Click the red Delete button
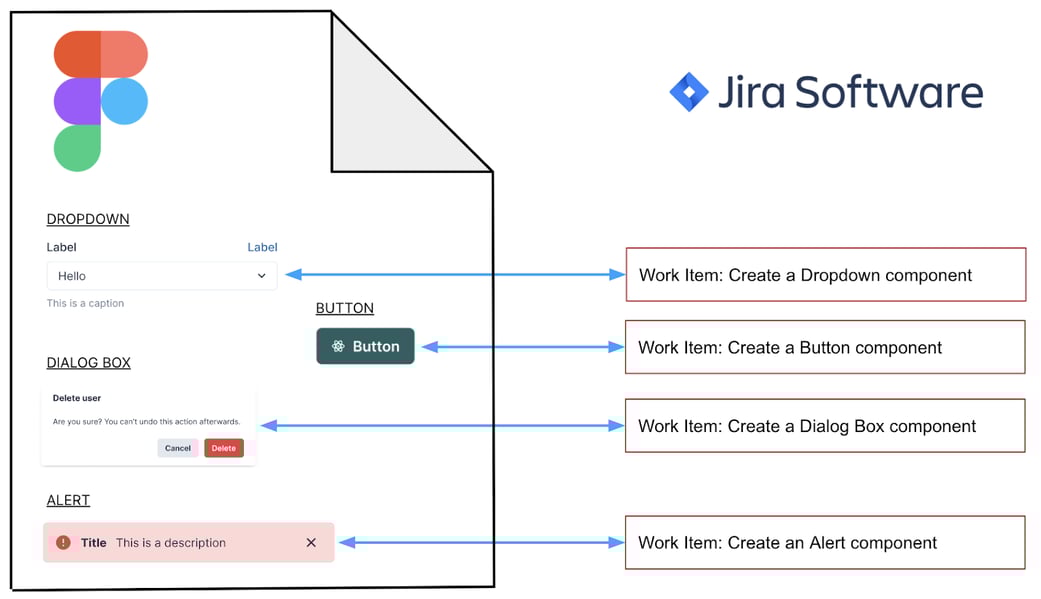Image resolution: width=1041 pixels, height=599 pixels. pyautogui.click(x=223, y=448)
